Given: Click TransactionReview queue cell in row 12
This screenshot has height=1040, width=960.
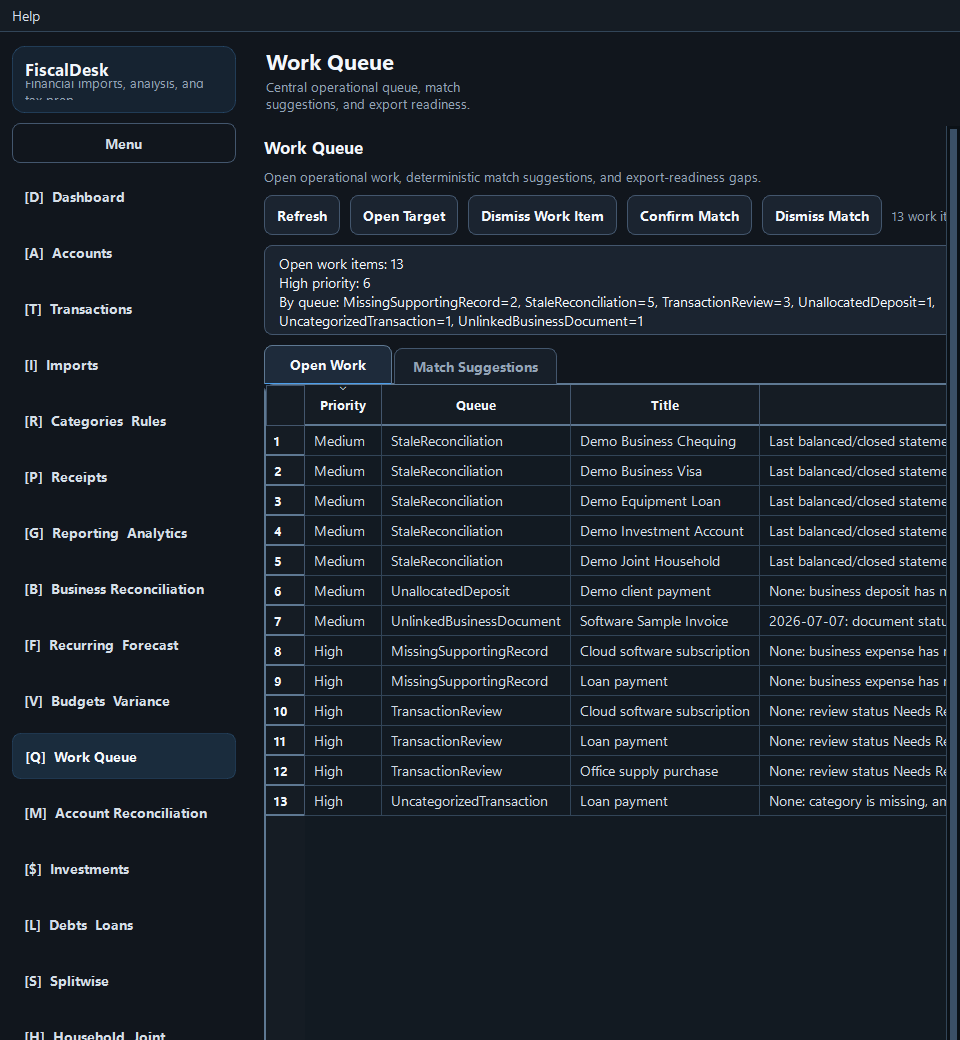Looking at the screenshot, I should pos(476,771).
